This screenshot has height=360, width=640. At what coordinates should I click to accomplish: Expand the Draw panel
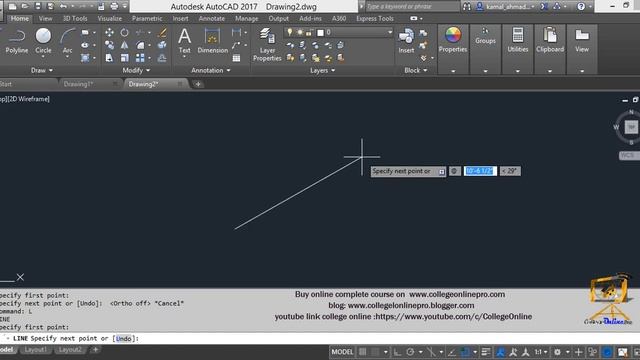tap(42, 70)
